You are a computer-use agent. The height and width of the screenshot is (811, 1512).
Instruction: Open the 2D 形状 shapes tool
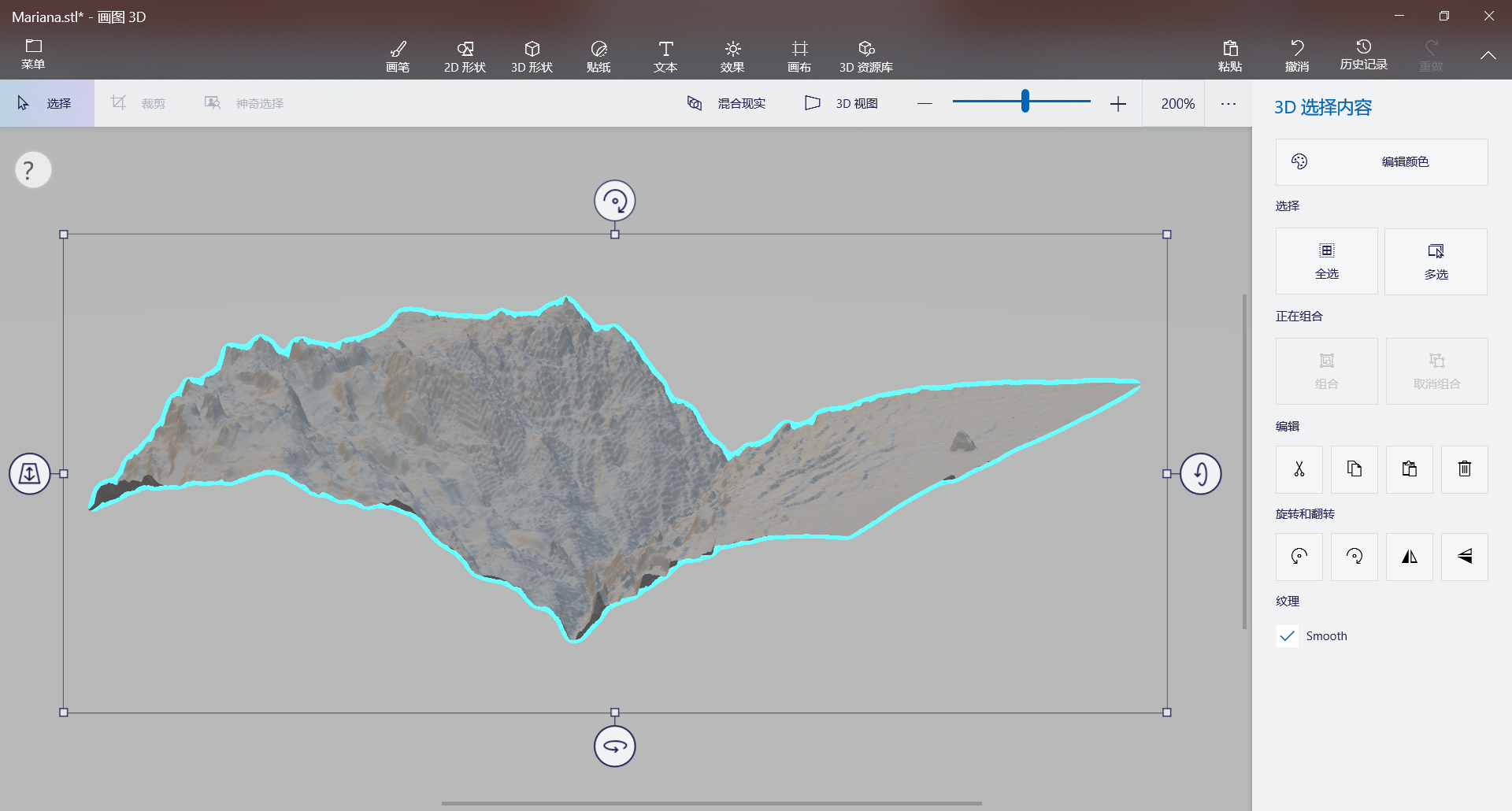[x=465, y=56]
